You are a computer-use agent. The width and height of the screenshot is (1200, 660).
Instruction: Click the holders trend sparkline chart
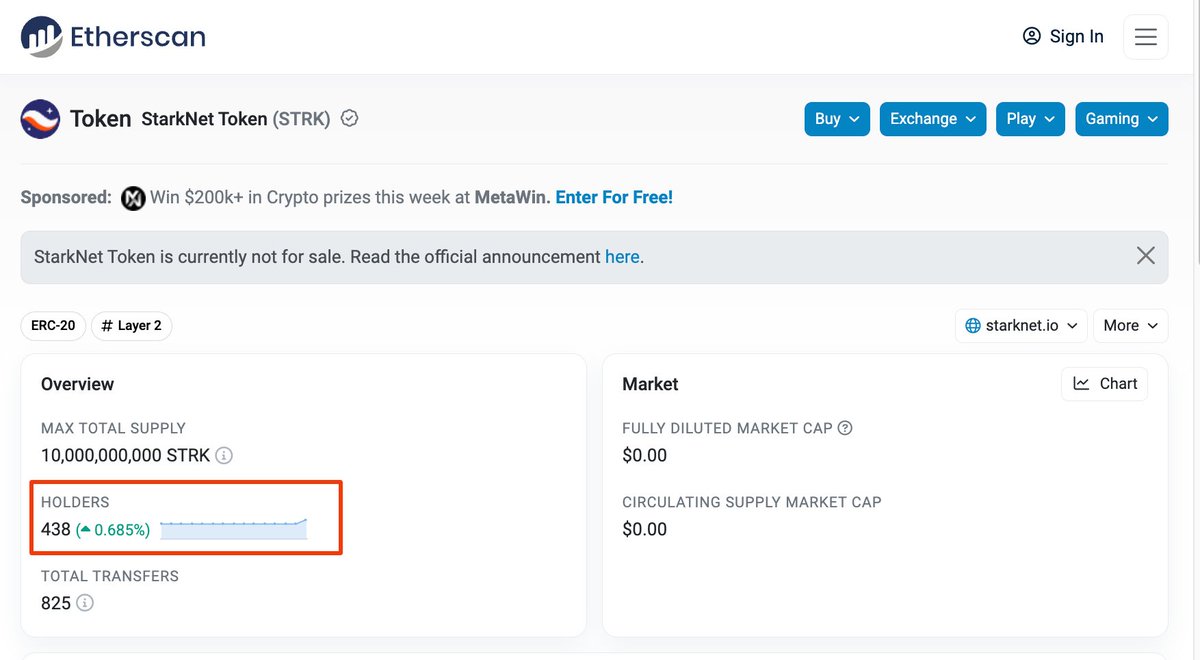click(x=233, y=529)
